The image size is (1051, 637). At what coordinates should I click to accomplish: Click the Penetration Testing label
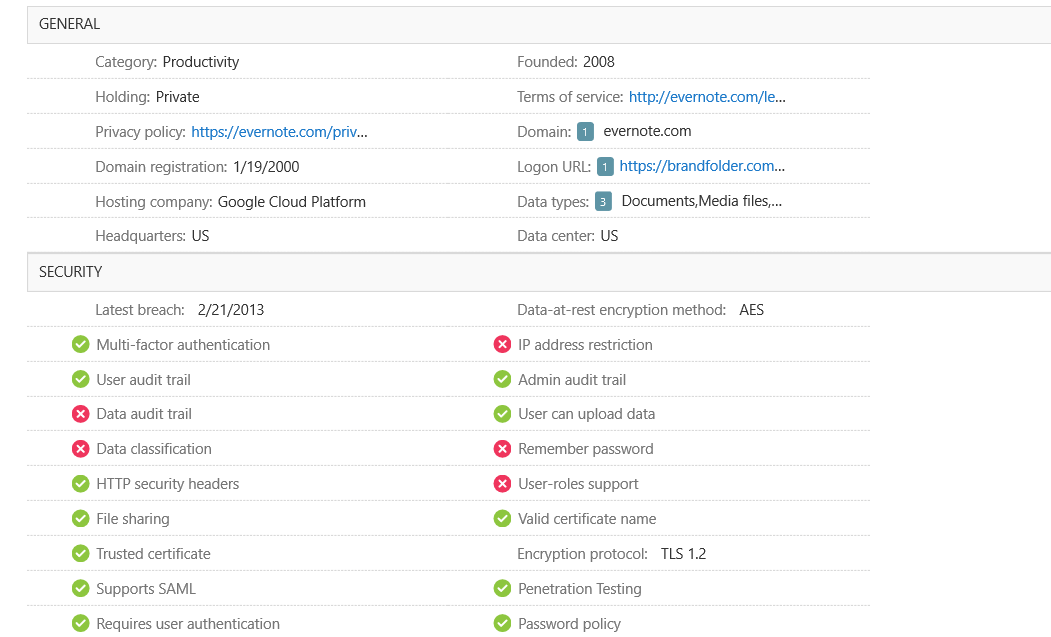580,589
